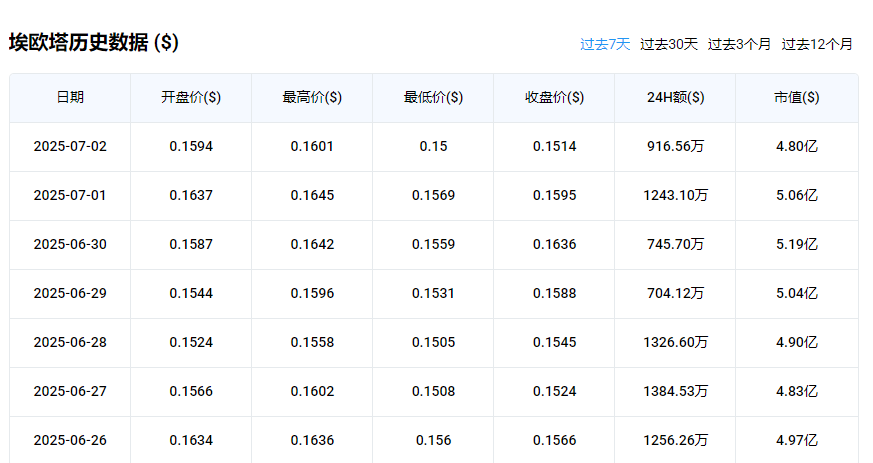Click the market cap 4.83亿

(797, 391)
